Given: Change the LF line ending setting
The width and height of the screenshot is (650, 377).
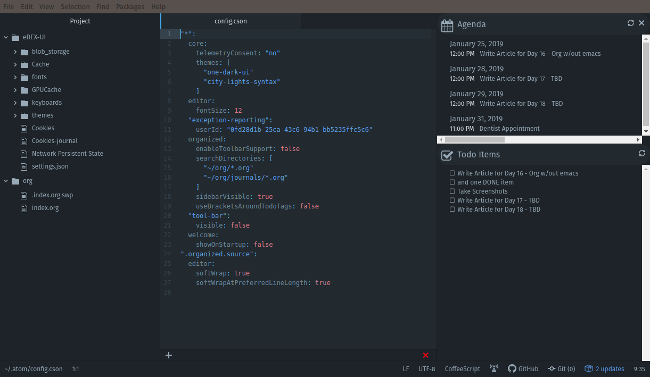Looking at the screenshot, I should pos(405,368).
